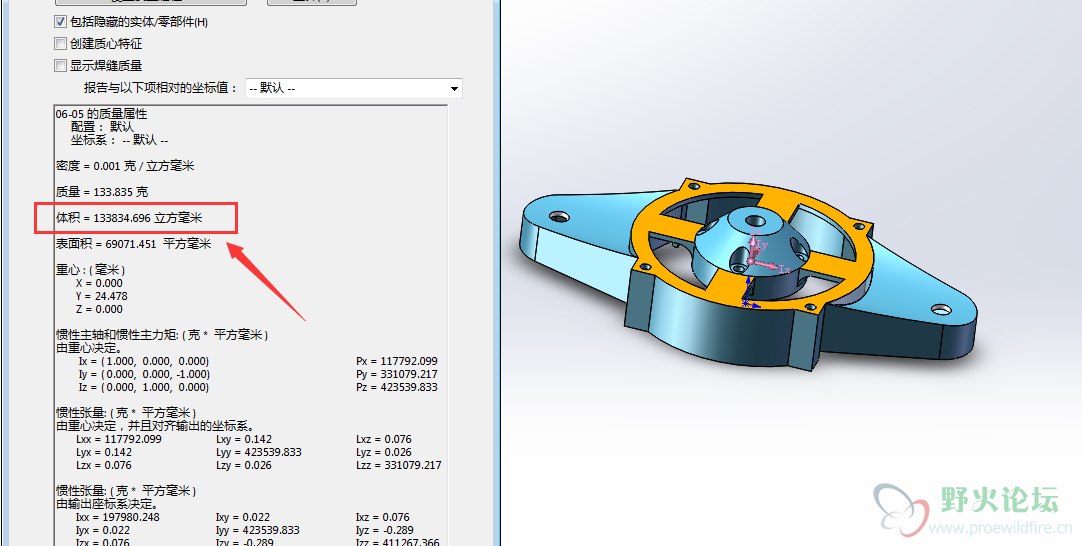The width and height of the screenshot is (1082, 546).
Task: Click the Lzx = 0.076 entry
Action: coord(104,465)
